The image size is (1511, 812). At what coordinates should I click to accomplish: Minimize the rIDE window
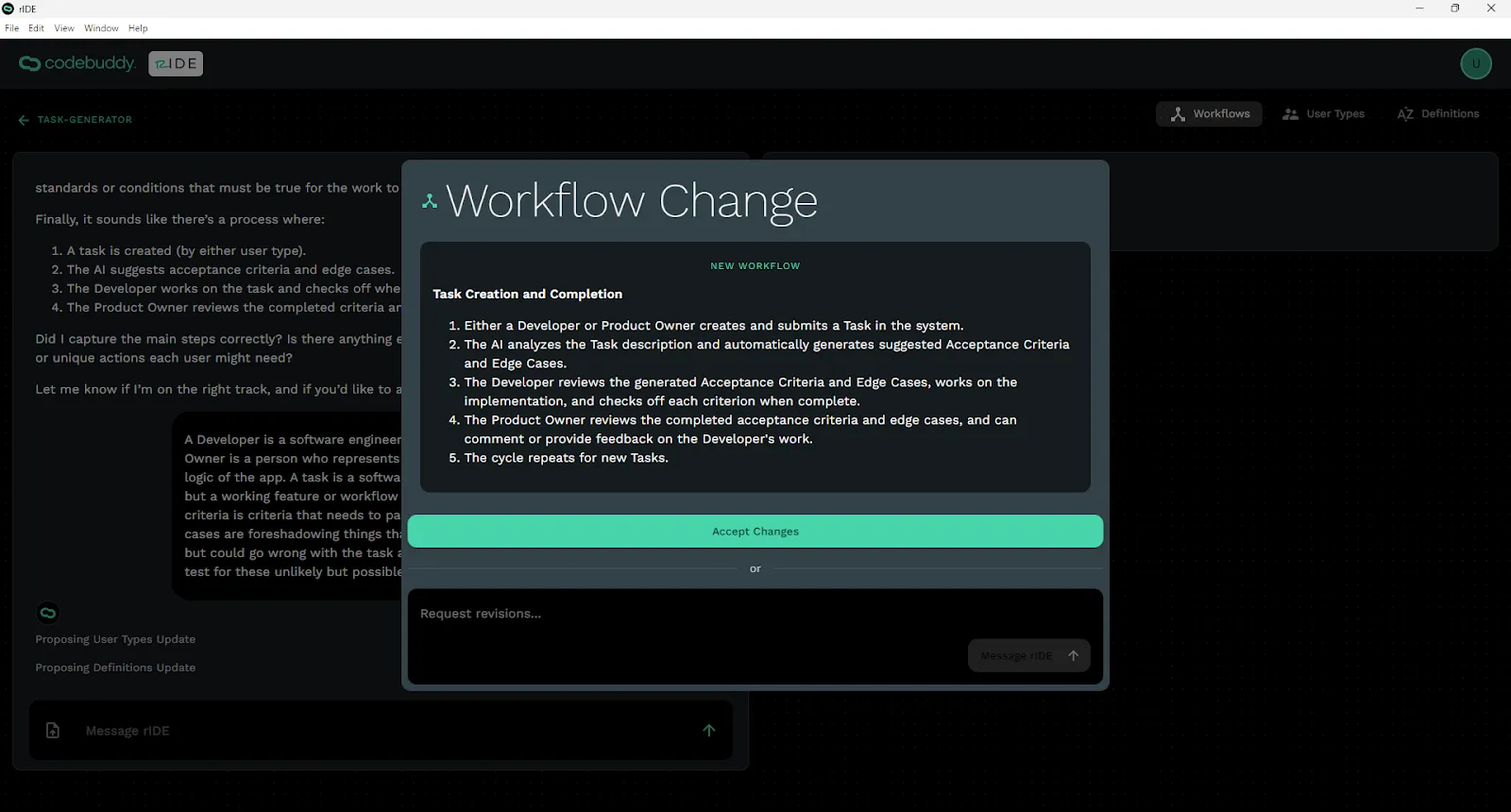click(x=1419, y=8)
